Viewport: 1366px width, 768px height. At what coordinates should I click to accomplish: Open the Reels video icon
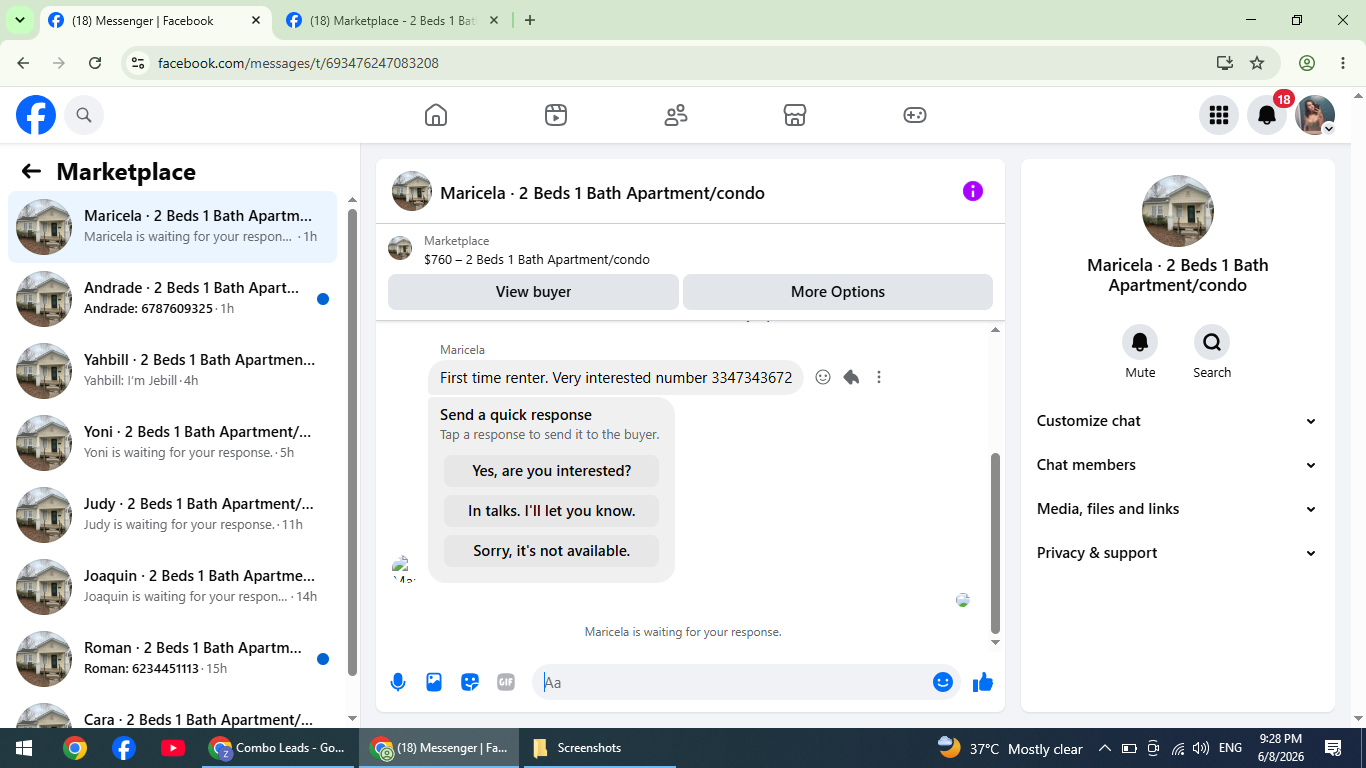click(x=556, y=115)
